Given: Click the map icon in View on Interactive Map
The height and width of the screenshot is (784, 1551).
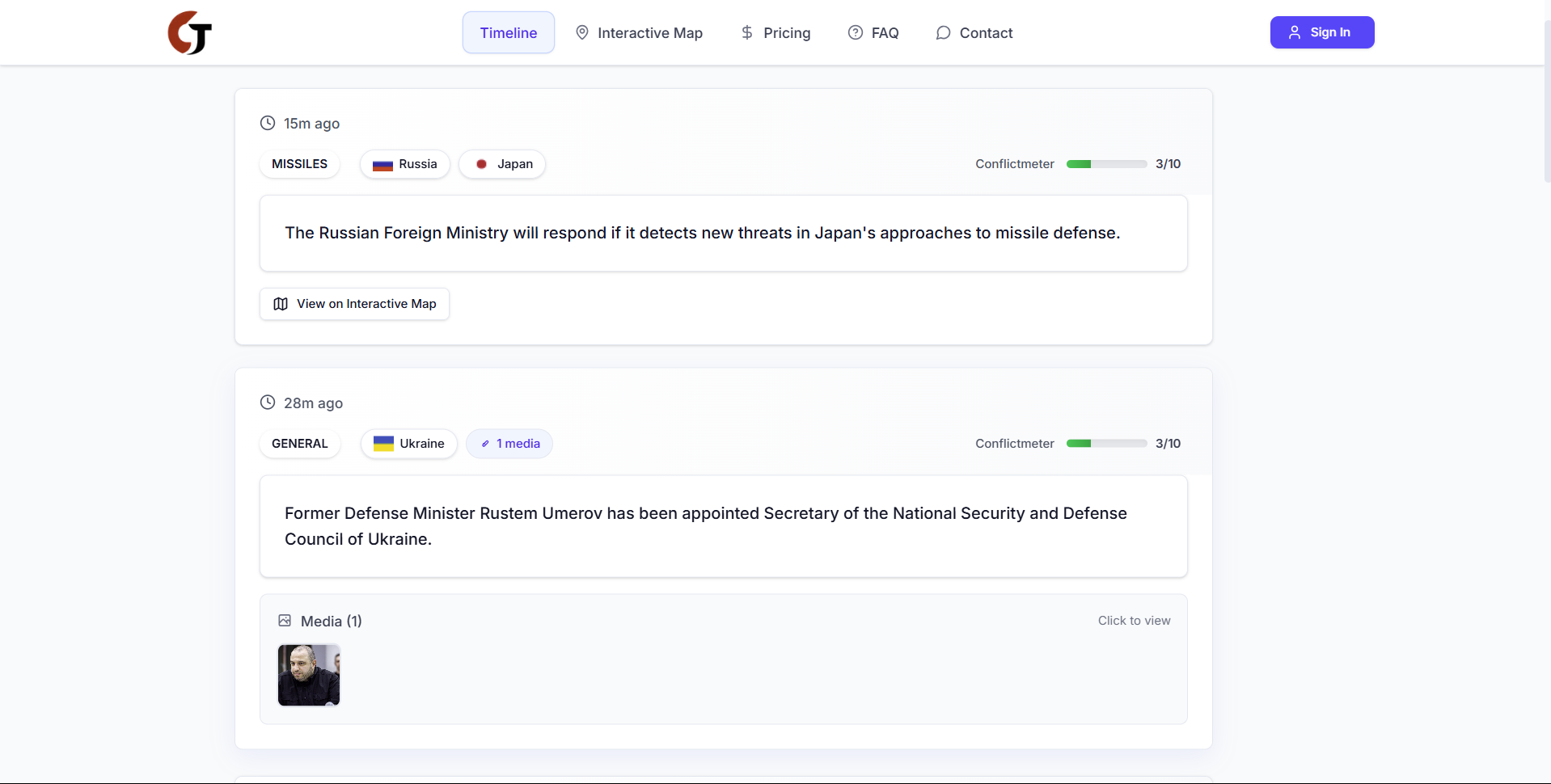Looking at the screenshot, I should click(x=280, y=303).
